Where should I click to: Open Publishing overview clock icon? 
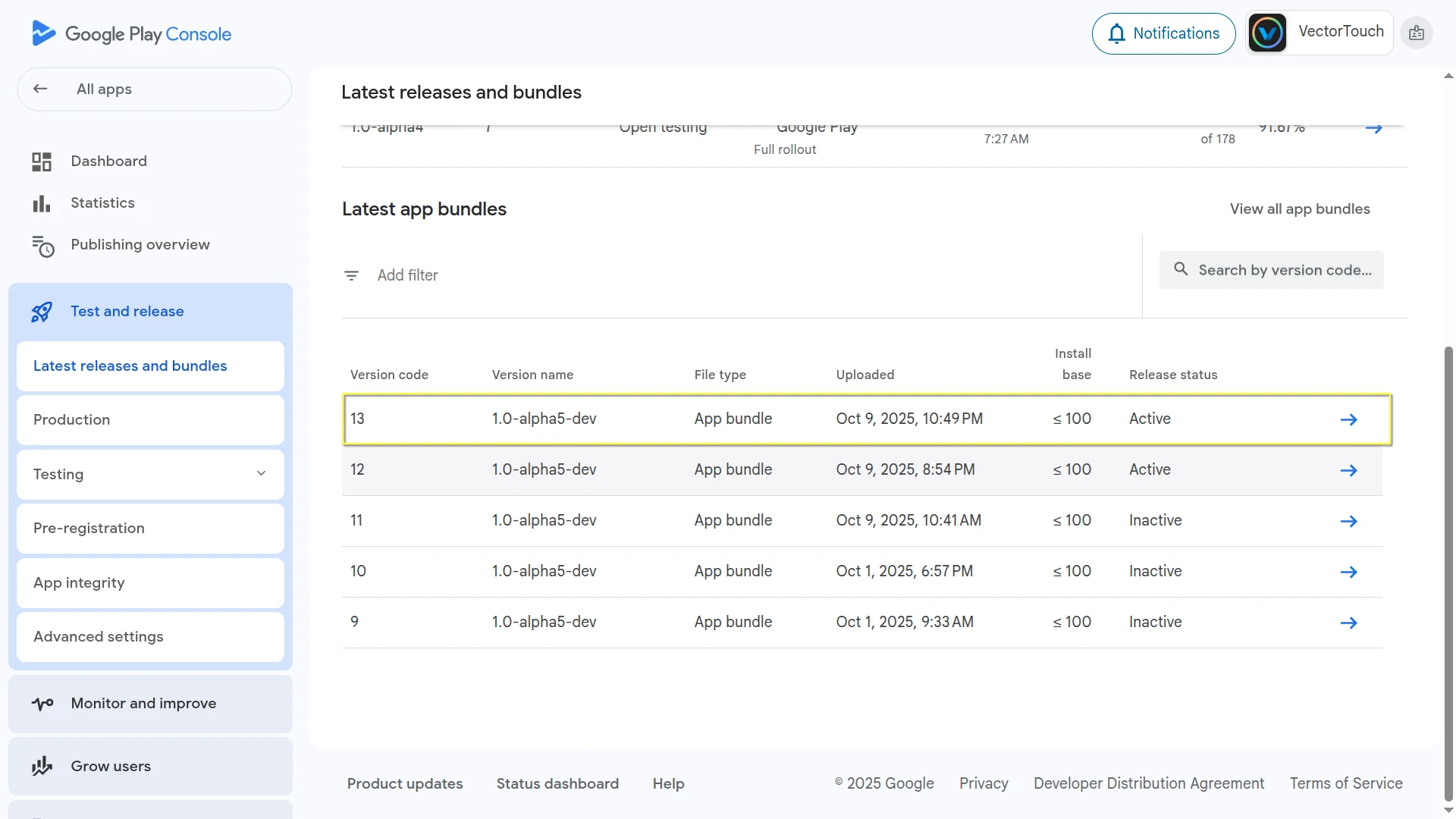click(x=42, y=246)
